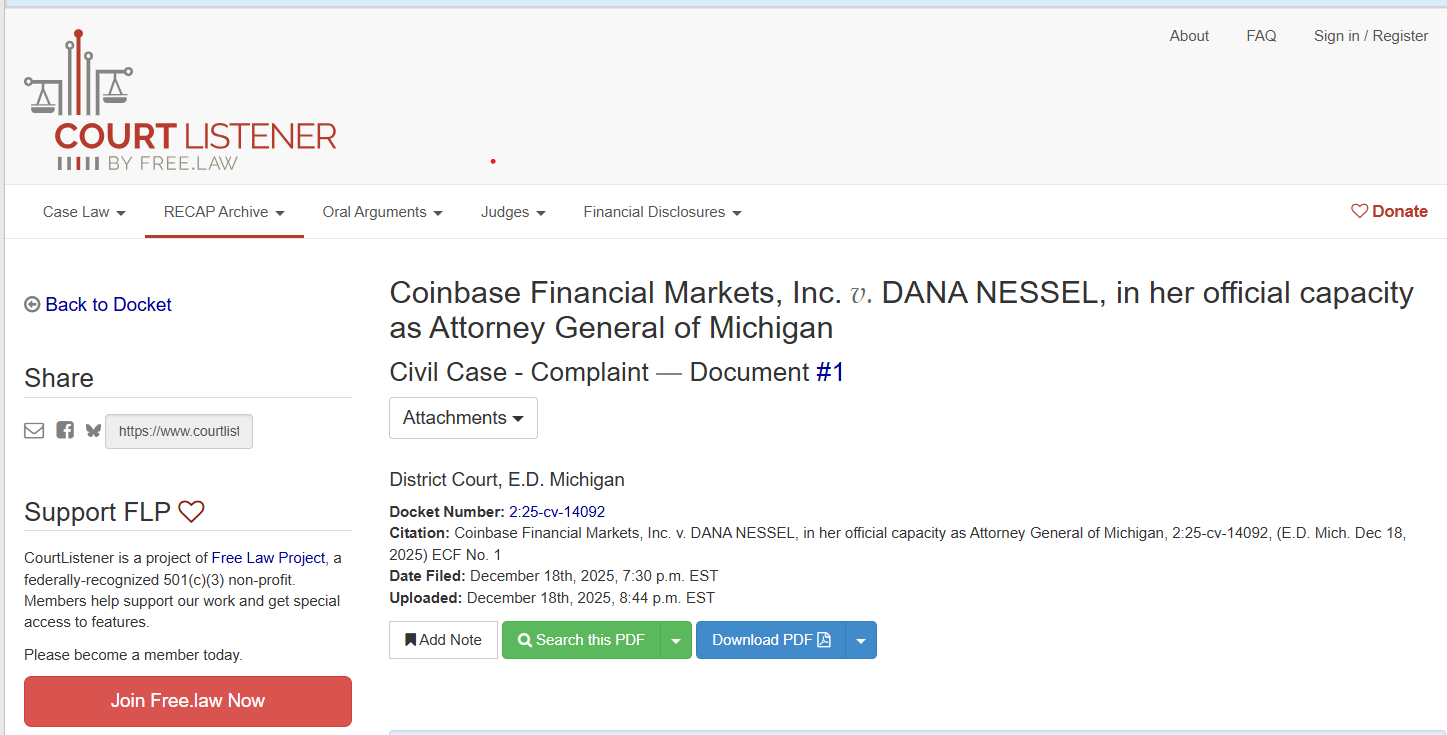
Task: Open the Attachments dropdown
Action: 463,417
